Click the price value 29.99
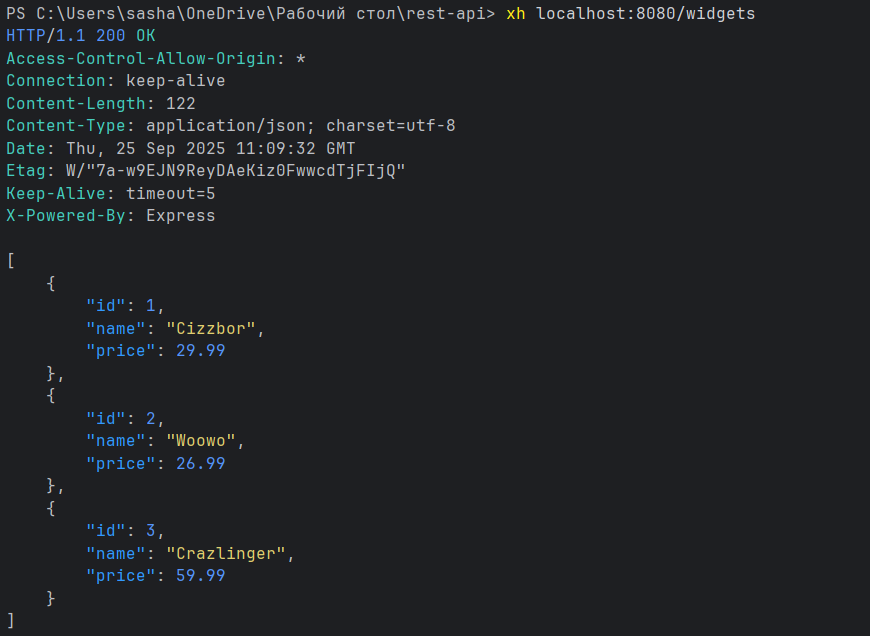This screenshot has height=636, width=870. tap(201, 351)
